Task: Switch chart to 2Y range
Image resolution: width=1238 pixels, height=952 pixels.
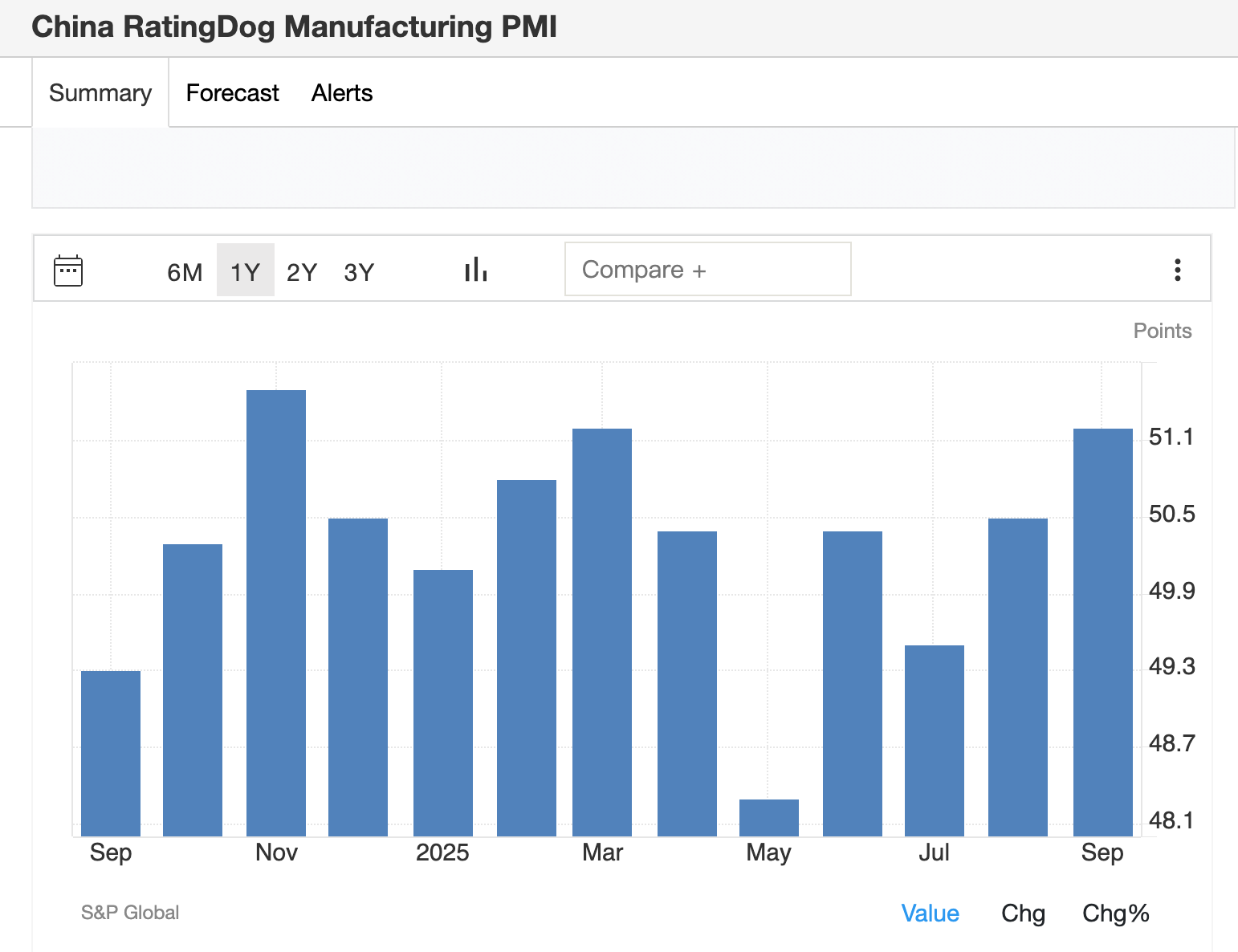Action: [302, 272]
